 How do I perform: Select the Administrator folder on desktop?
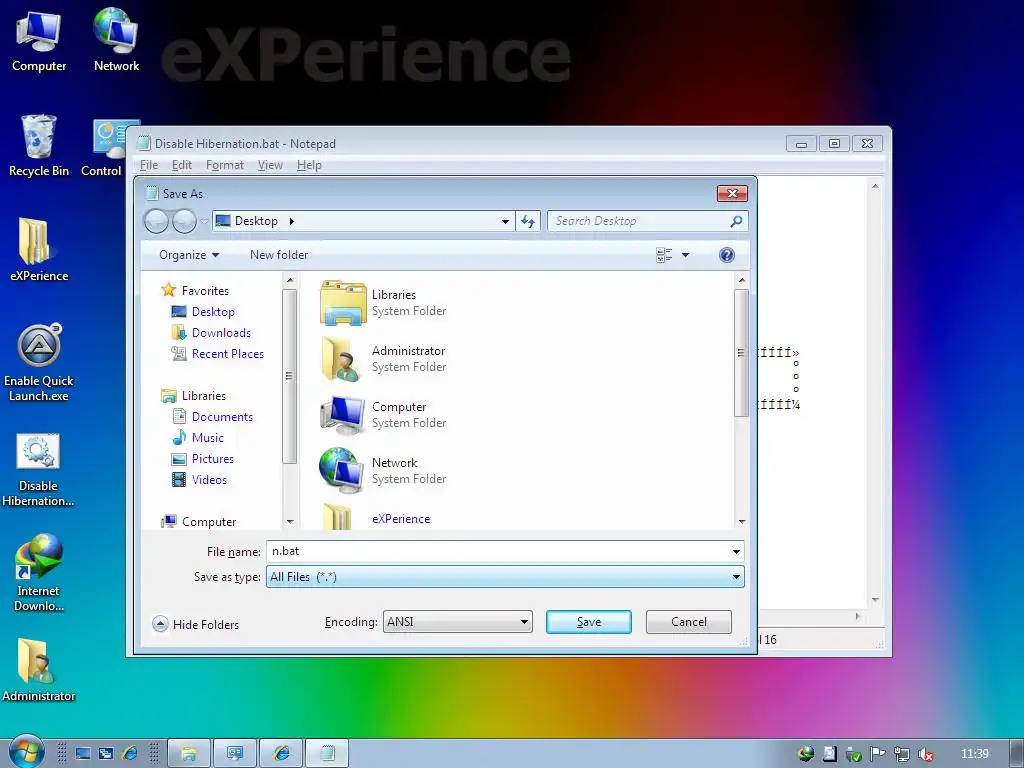point(39,670)
